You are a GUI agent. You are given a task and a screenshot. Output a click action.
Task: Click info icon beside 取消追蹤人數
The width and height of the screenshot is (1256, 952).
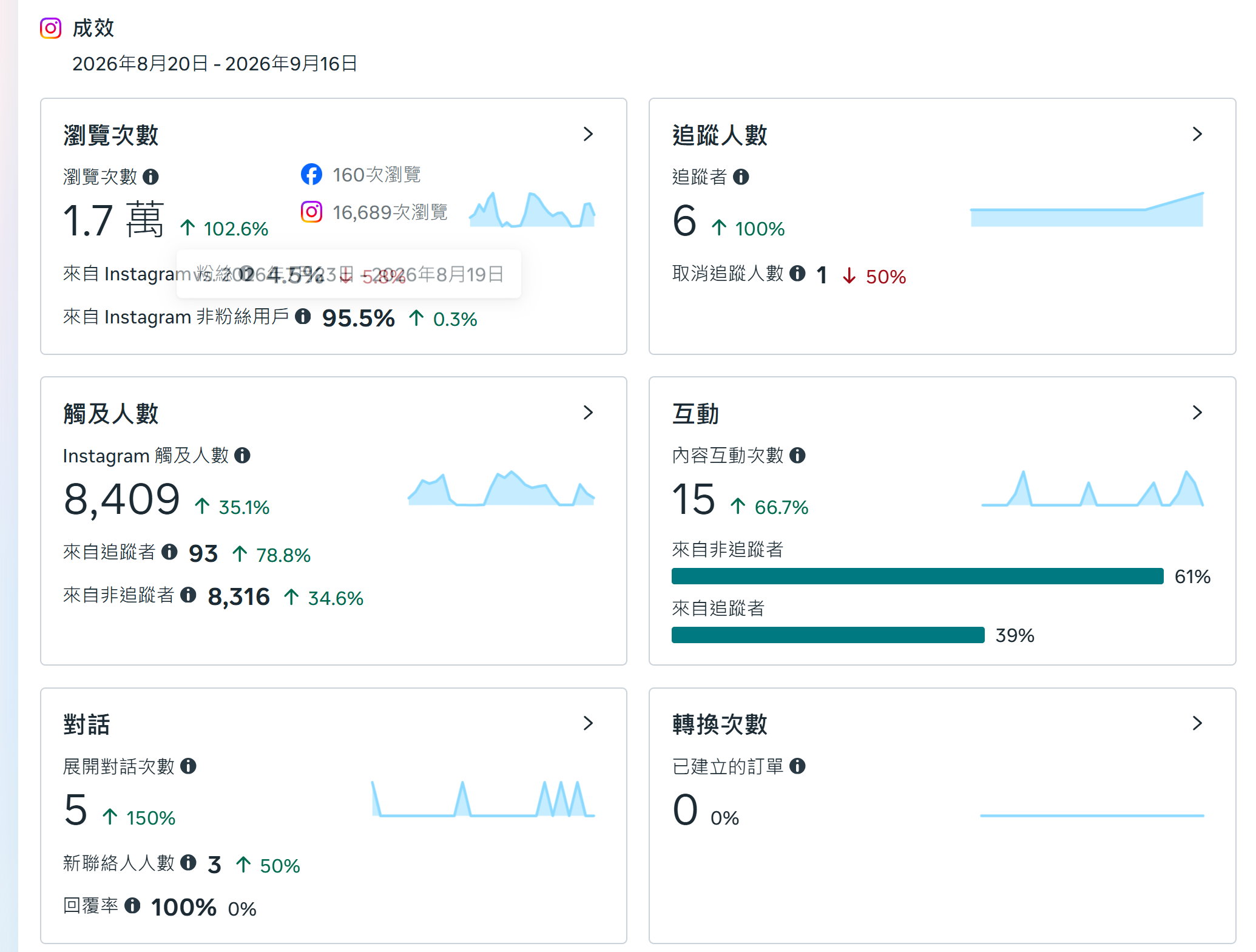tap(797, 273)
